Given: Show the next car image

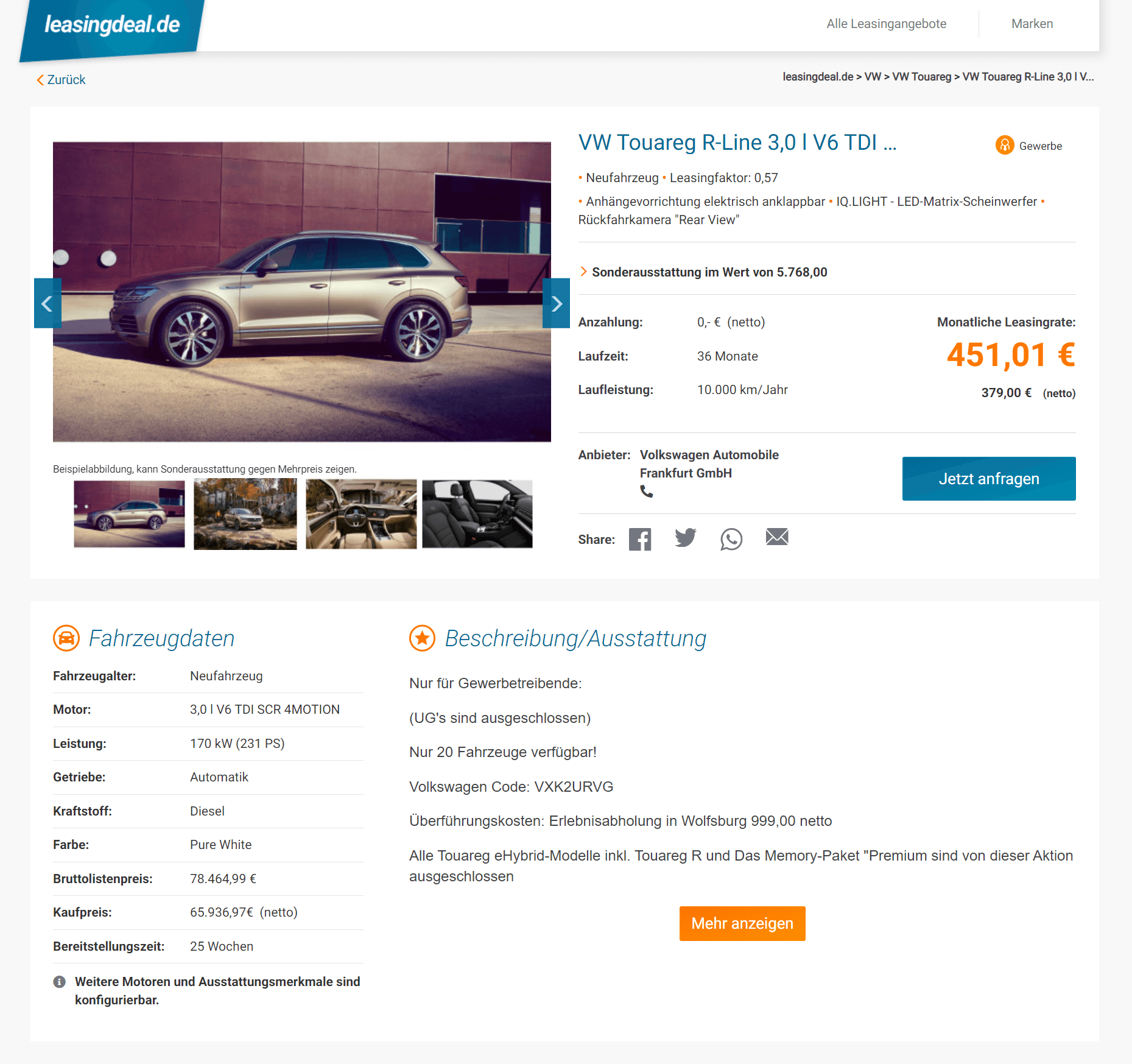Looking at the screenshot, I should (556, 303).
